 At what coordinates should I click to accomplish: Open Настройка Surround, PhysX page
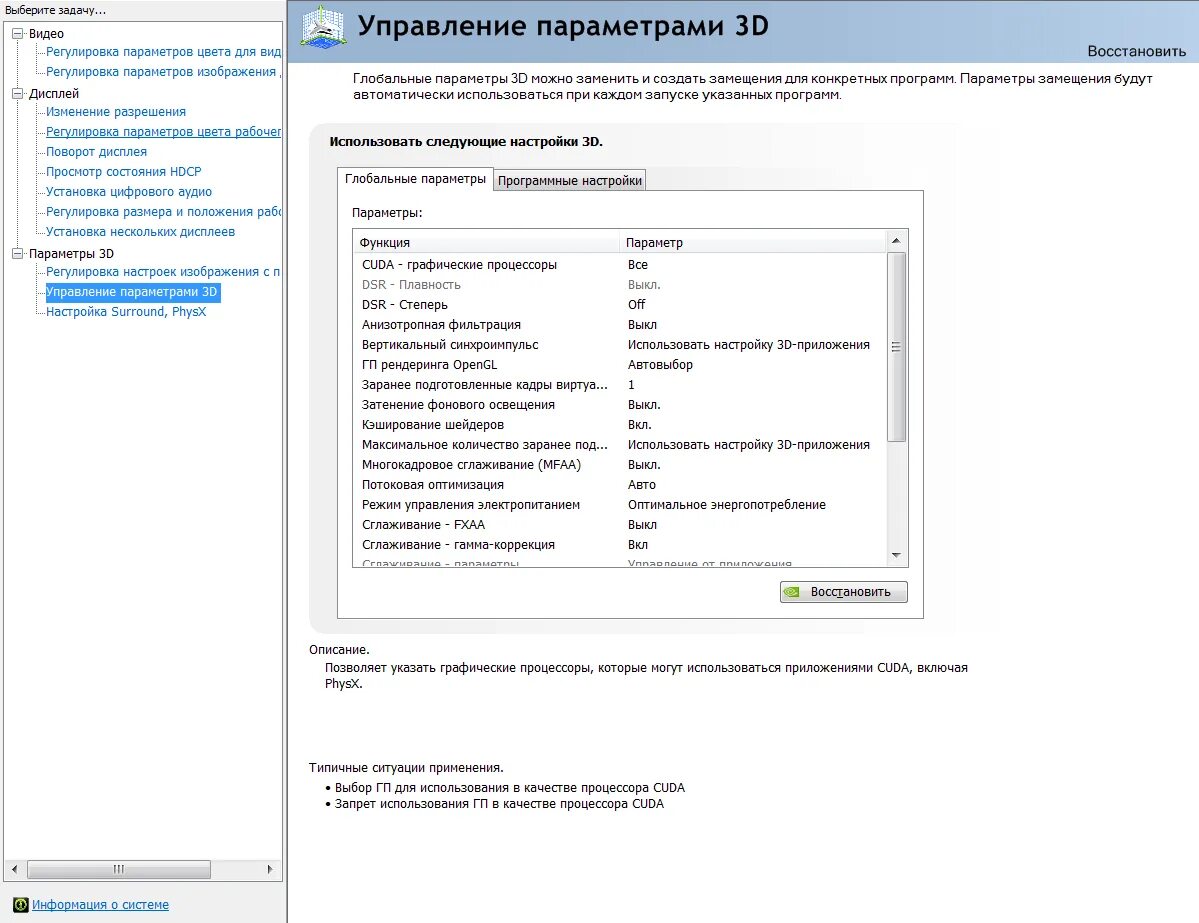click(x=126, y=311)
